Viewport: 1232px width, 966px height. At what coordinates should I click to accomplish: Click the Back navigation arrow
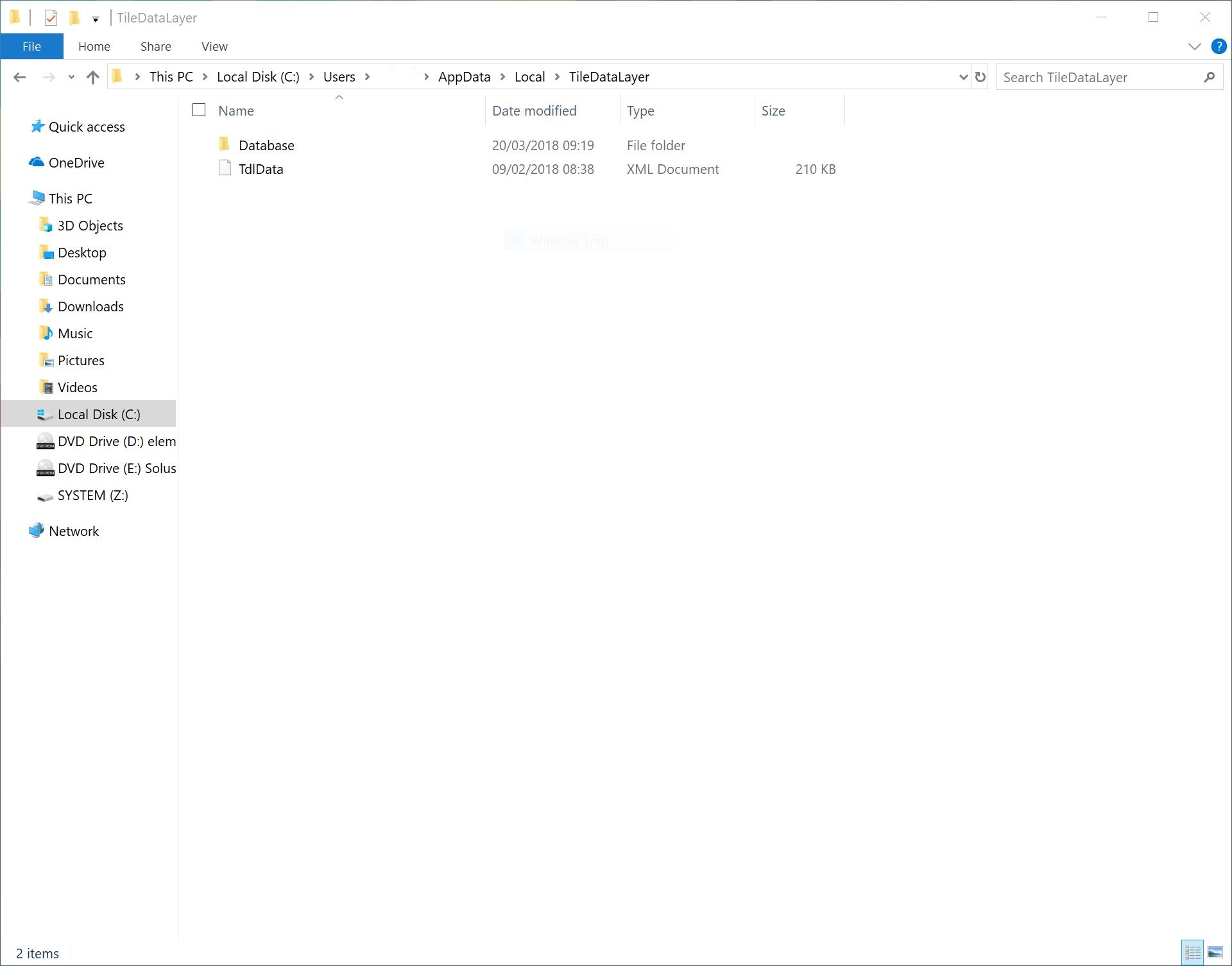[x=20, y=77]
